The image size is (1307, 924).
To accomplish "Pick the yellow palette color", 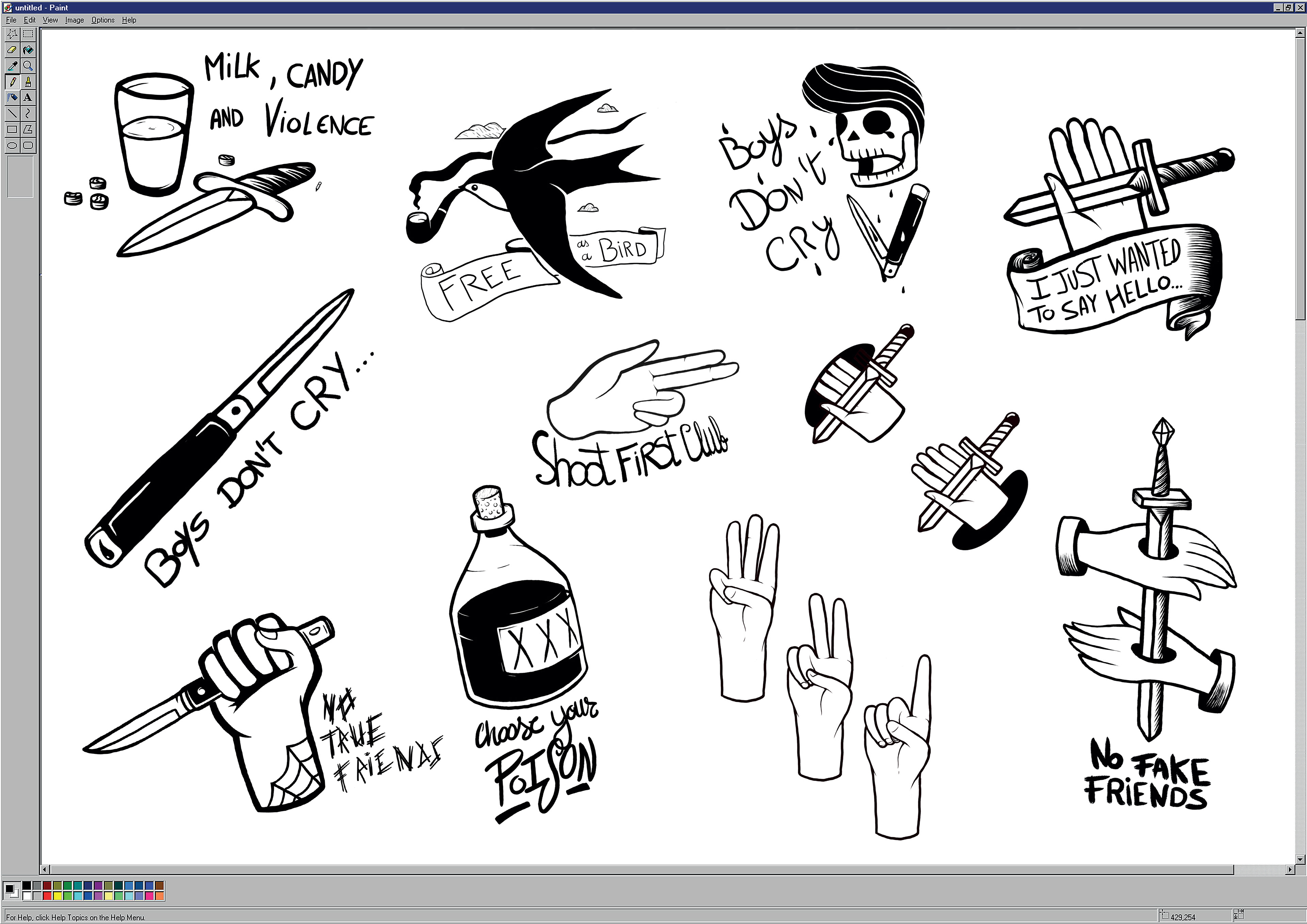I will 58,896.
